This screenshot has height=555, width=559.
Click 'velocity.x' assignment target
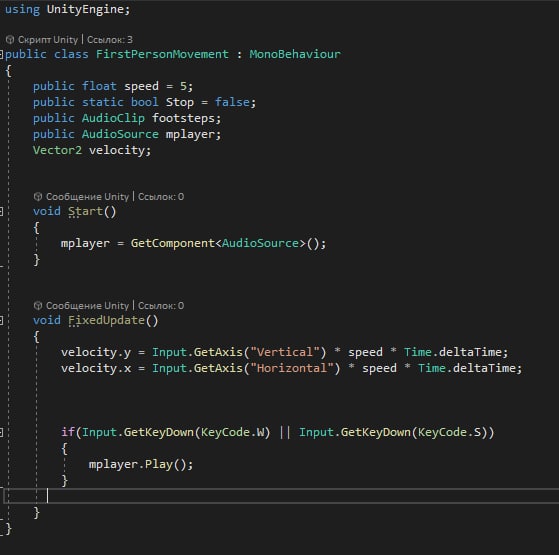click(x=96, y=368)
